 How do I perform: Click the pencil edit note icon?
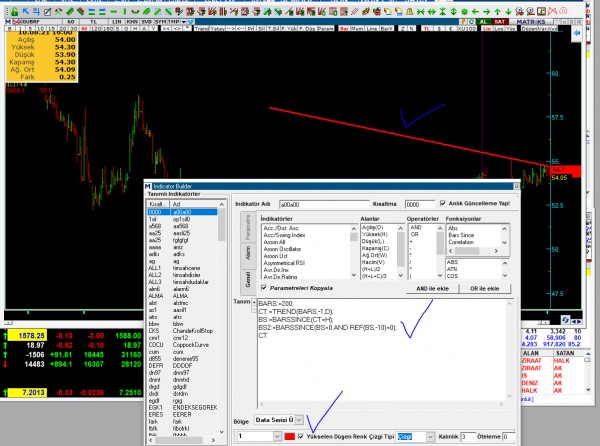(x=47, y=11)
